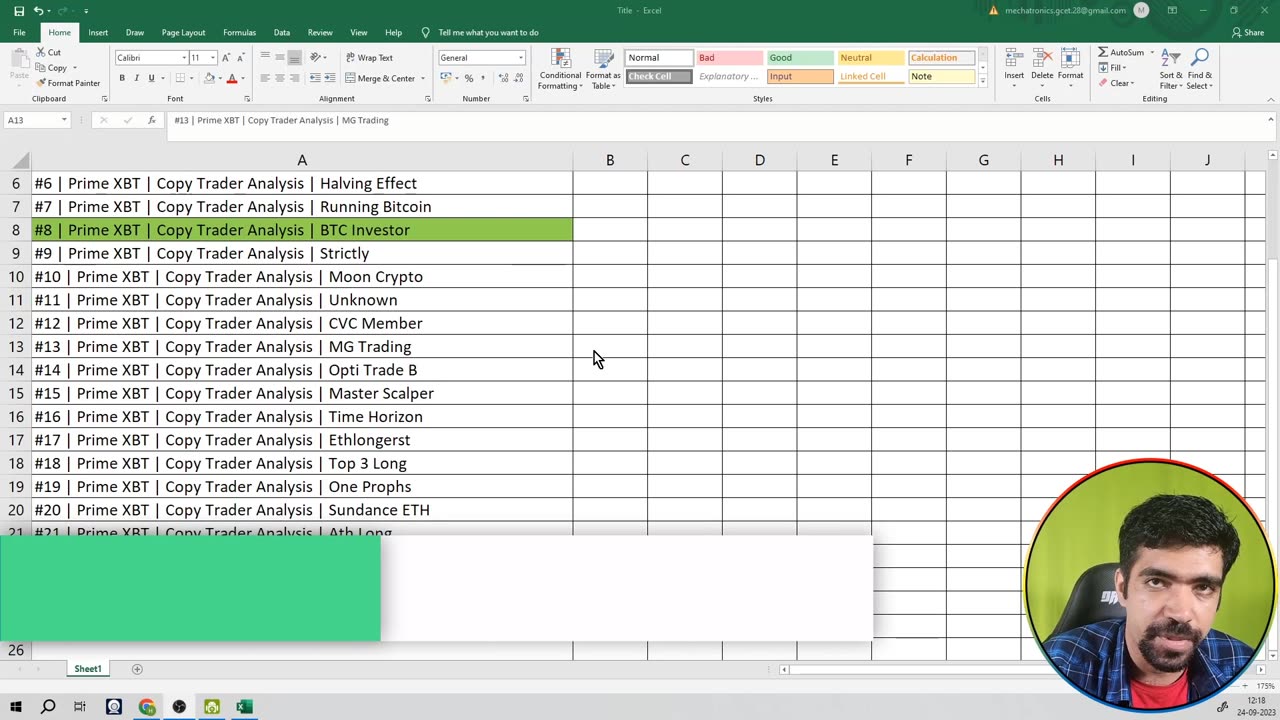Toggle Italic formatting

click(x=137, y=78)
